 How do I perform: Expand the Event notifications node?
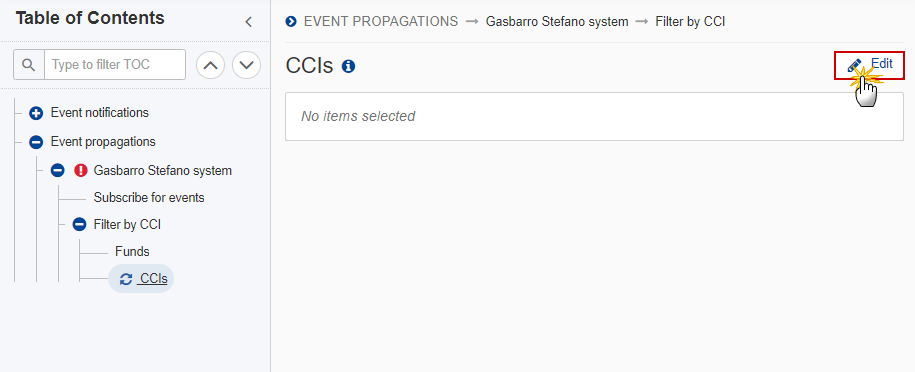coord(36,113)
